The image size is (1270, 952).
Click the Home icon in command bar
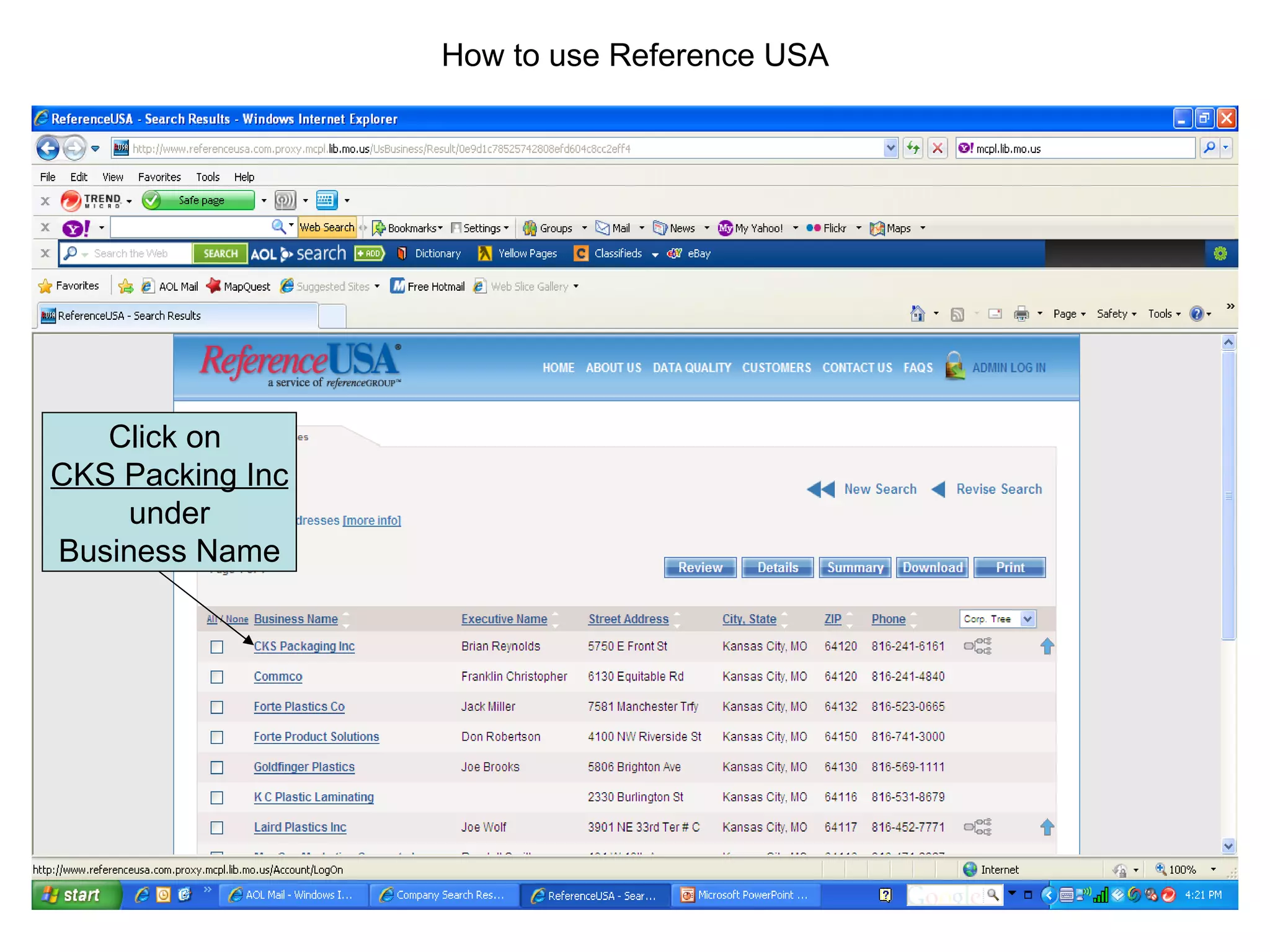(917, 314)
